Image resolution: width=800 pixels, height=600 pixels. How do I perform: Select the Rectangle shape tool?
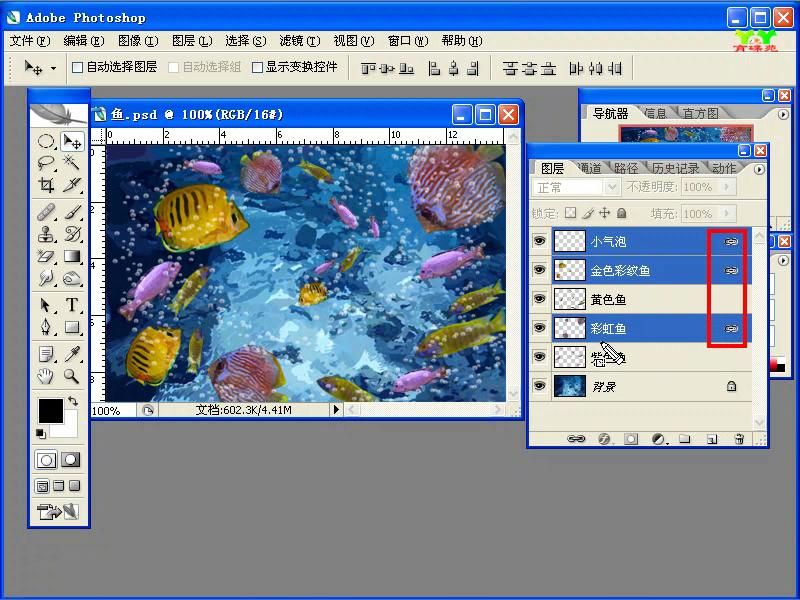point(72,327)
